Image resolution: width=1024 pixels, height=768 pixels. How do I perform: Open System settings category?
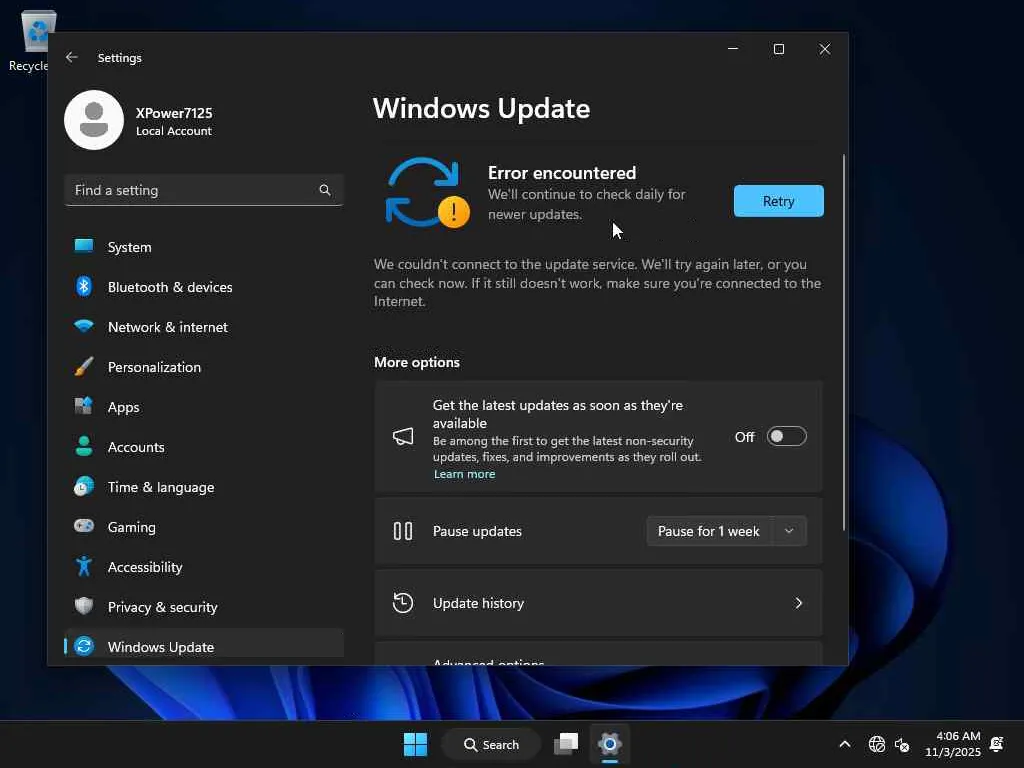(204, 247)
